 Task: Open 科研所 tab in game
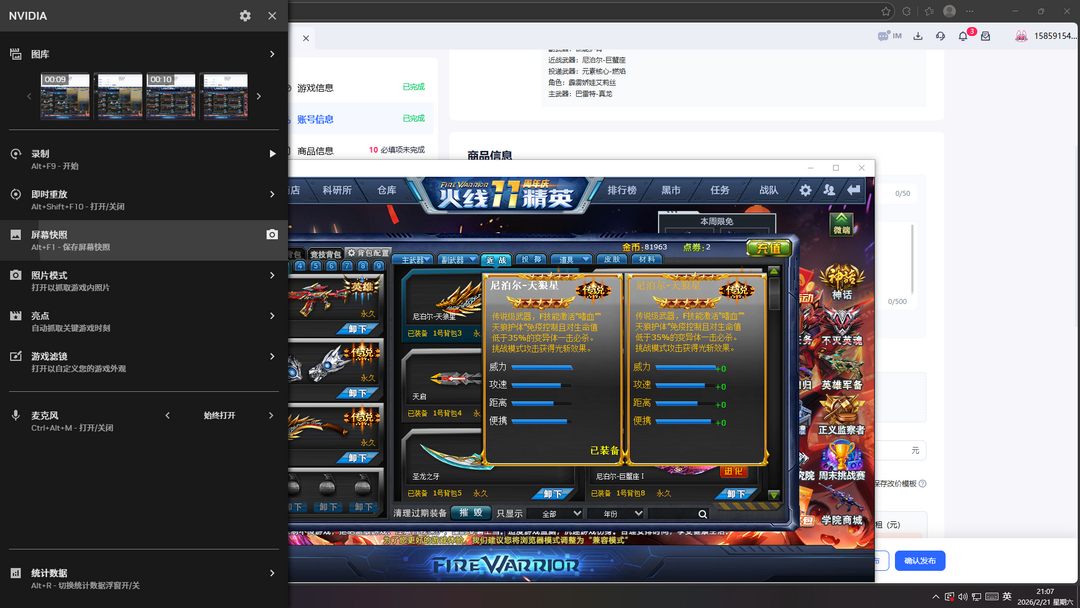coord(337,190)
